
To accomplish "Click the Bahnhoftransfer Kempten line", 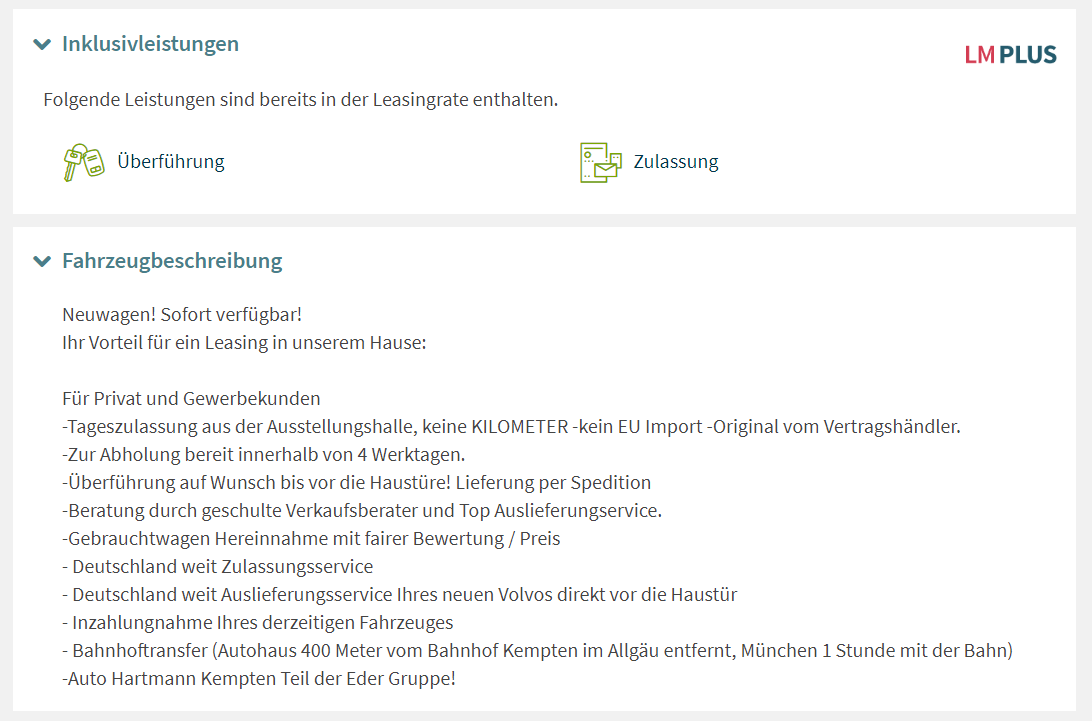I will coord(538,651).
